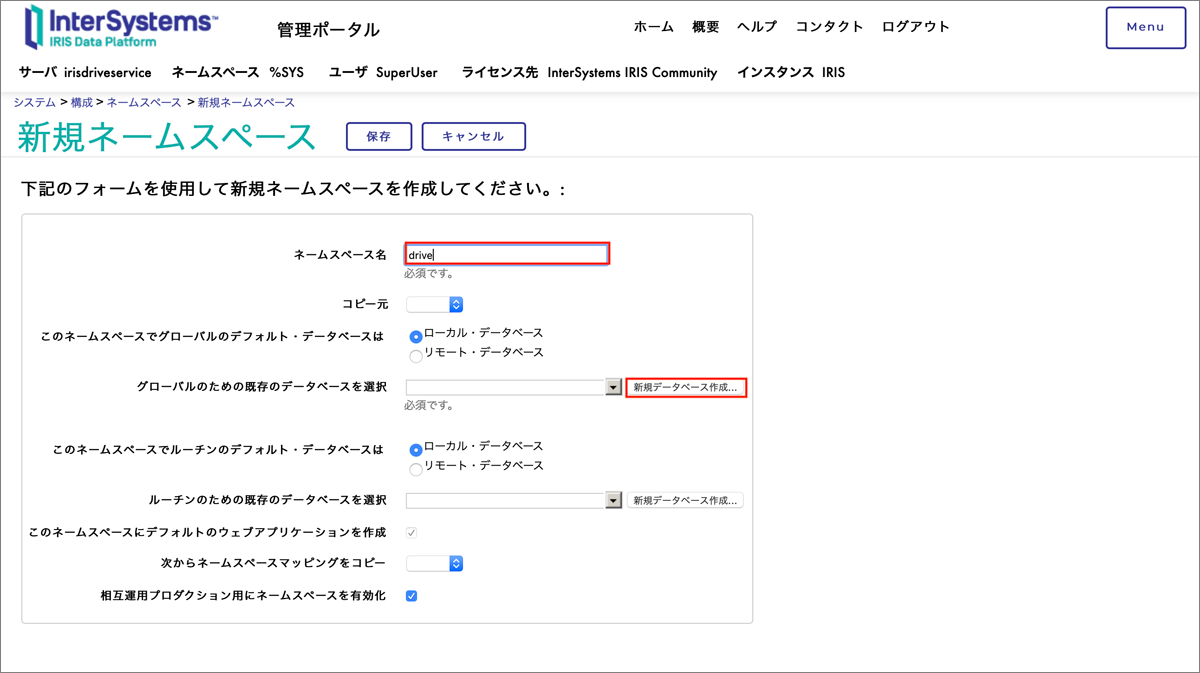Click the システム breadcrumb link
The image size is (1200, 673).
(34, 103)
